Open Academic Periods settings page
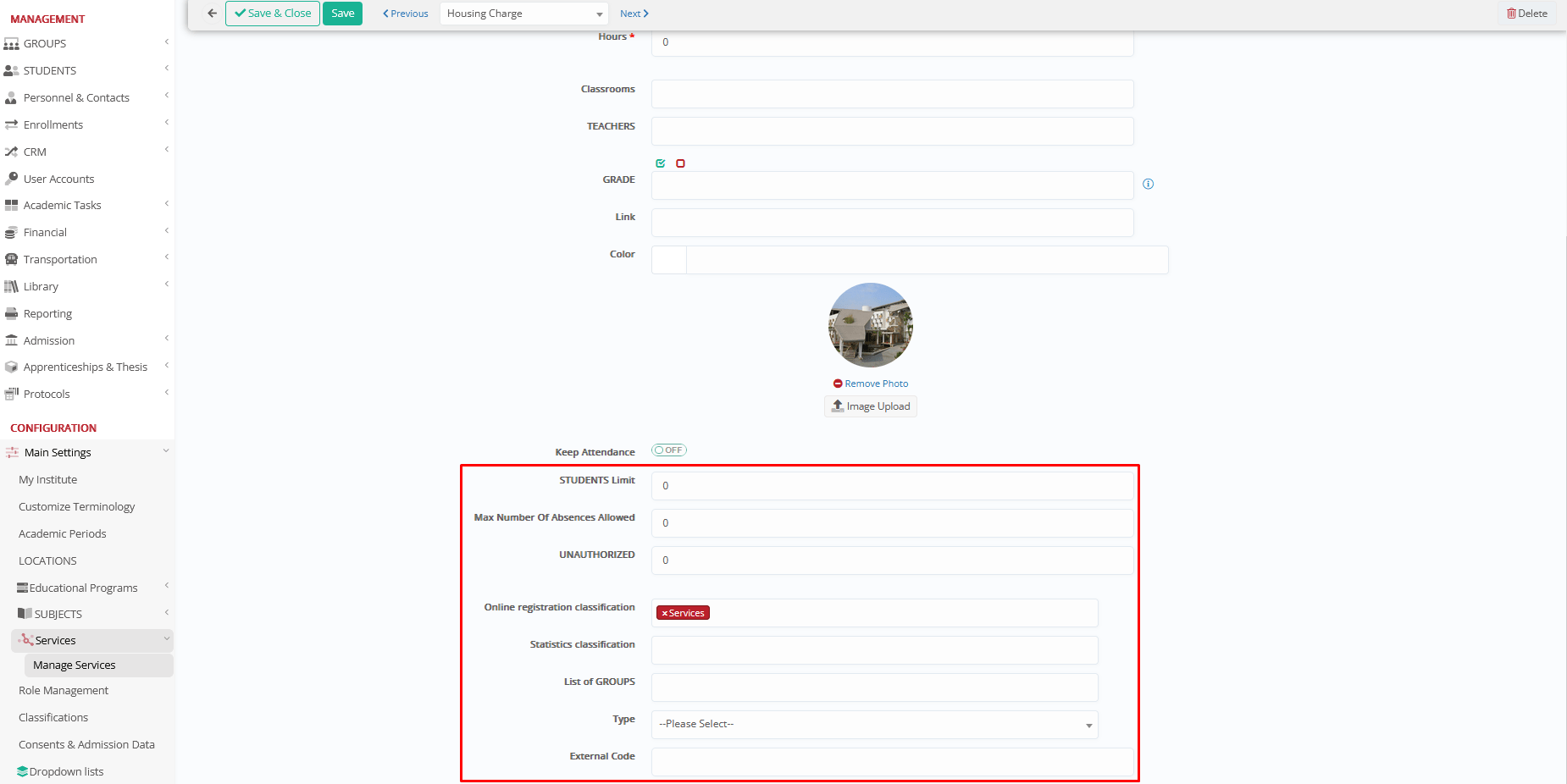 (63, 533)
